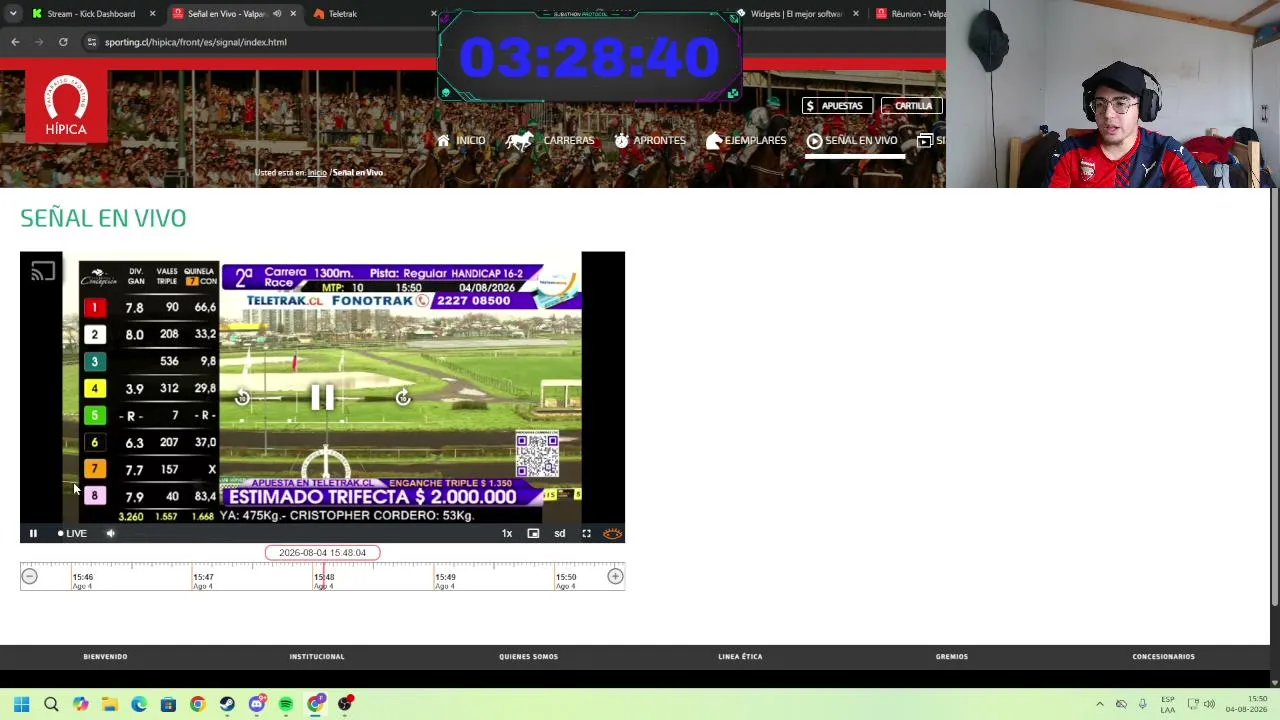
Task: Open the GREMIOS footer link
Action: coord(952,657)
